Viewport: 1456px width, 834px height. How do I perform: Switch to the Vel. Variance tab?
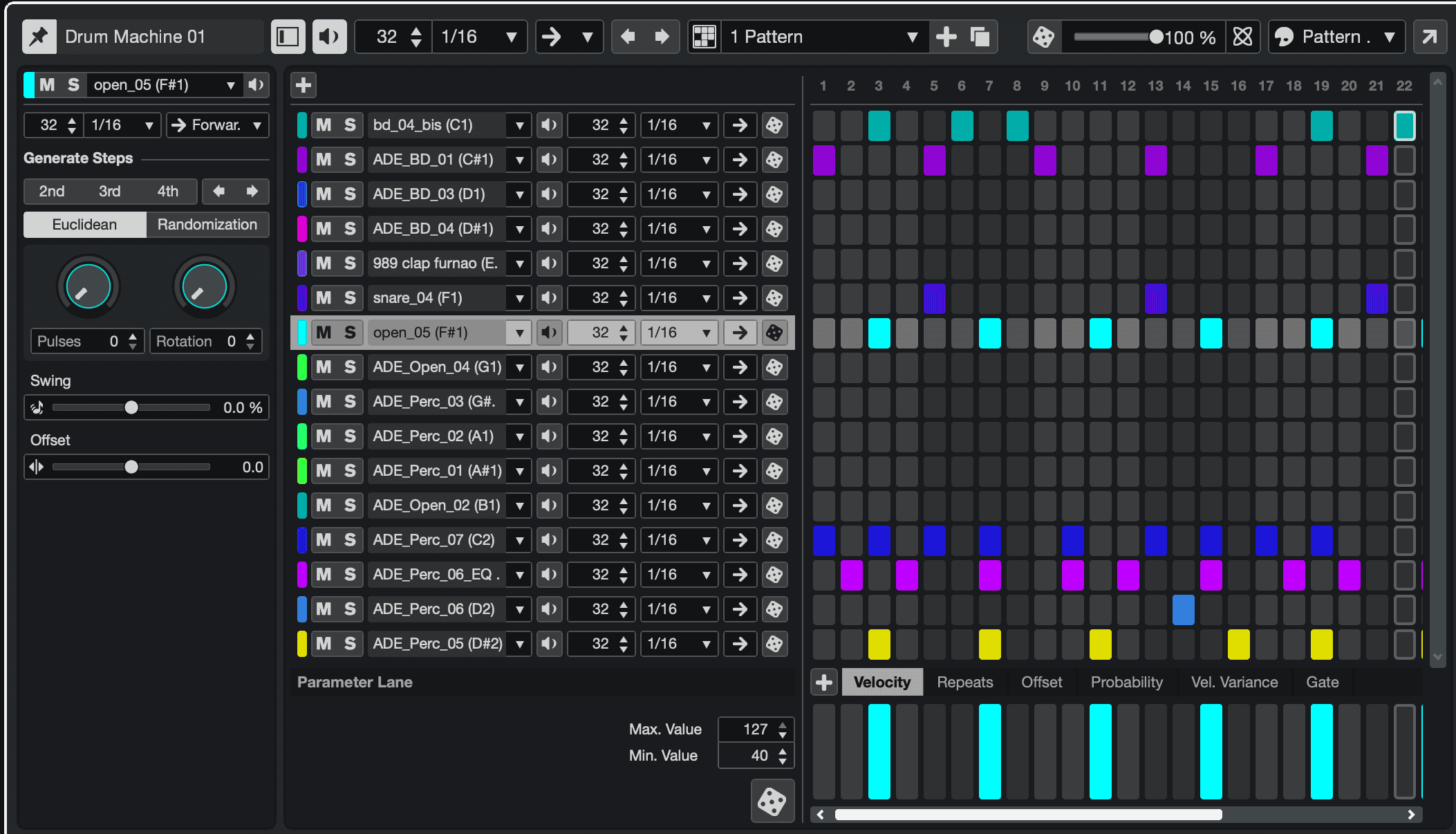tap(1234, 683)
